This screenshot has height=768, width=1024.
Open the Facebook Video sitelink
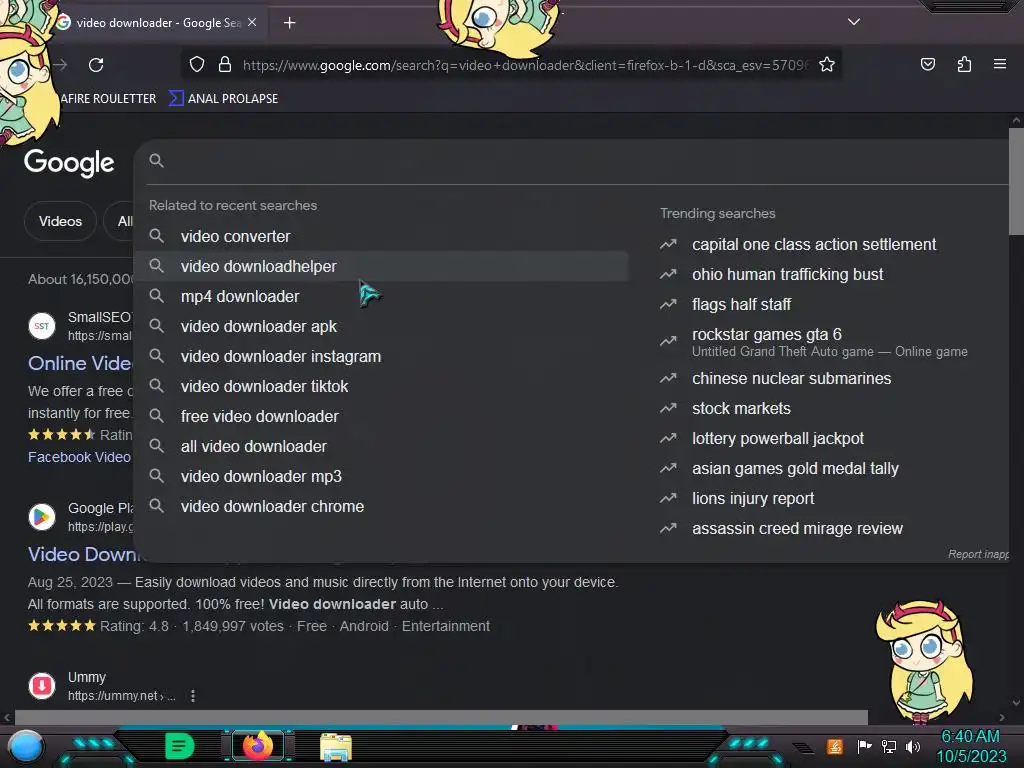click(x=79, y=457)
